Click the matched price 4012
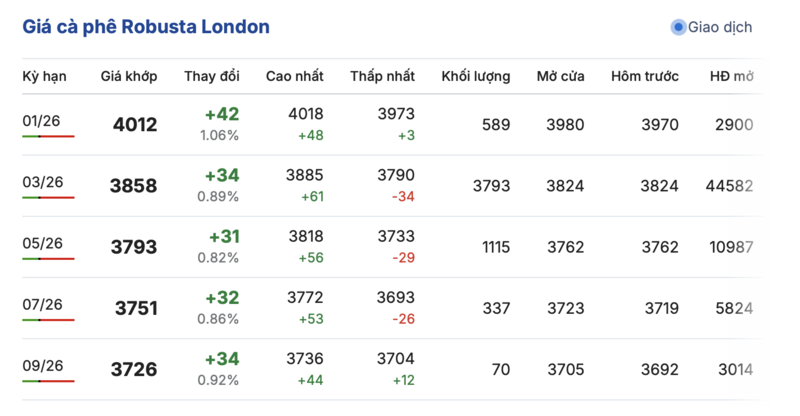The height and width of the screenshot is (416, 800). [x=135, y=125]
